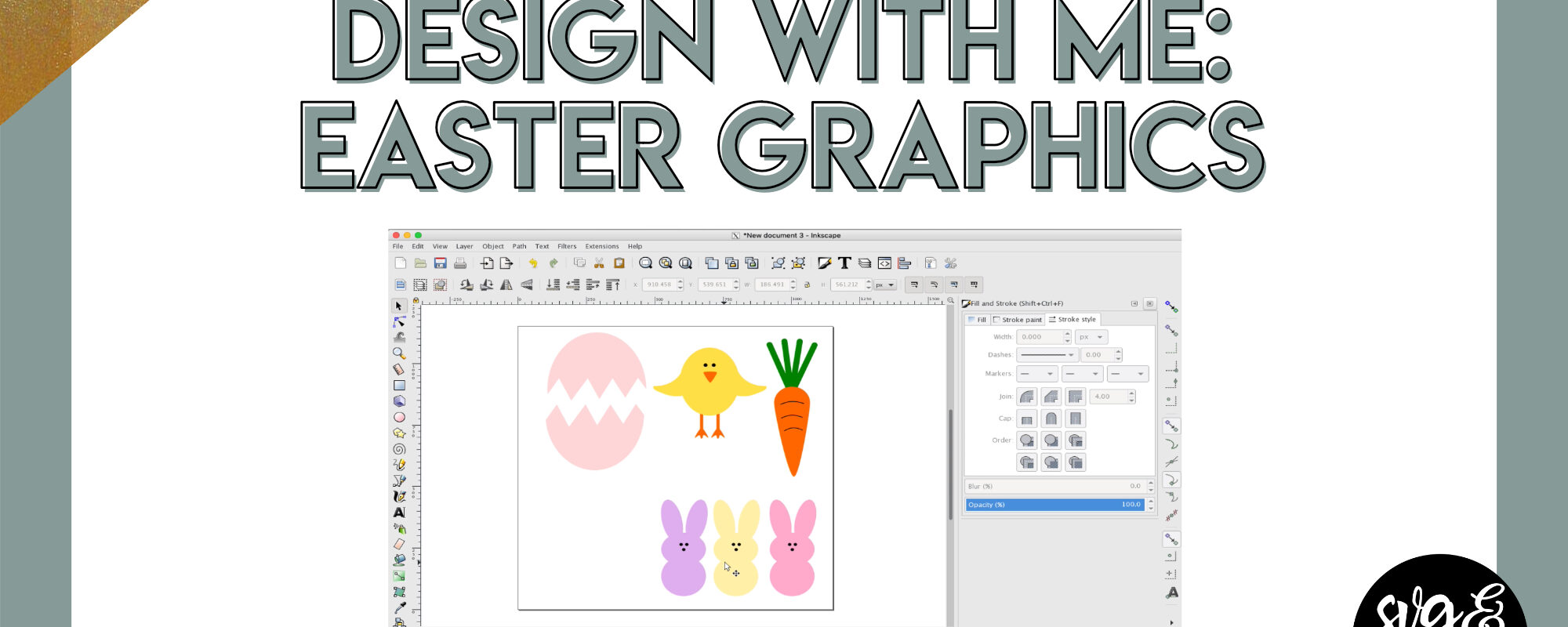Open the Extensions menu
The image size is (1568, 627).
click(x=602, y=246)
